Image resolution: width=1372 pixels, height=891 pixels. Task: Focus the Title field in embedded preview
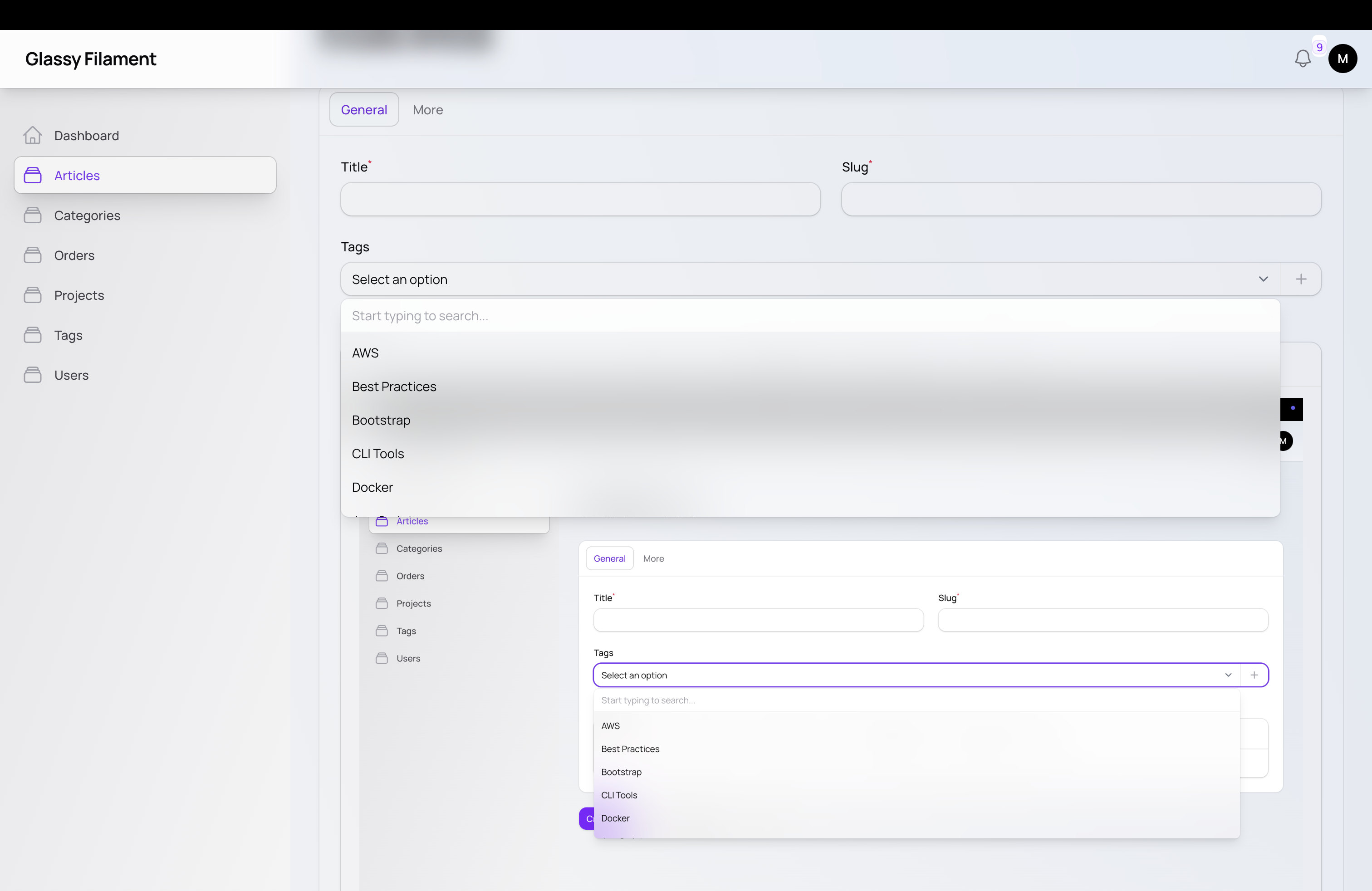tap(759, 620)
